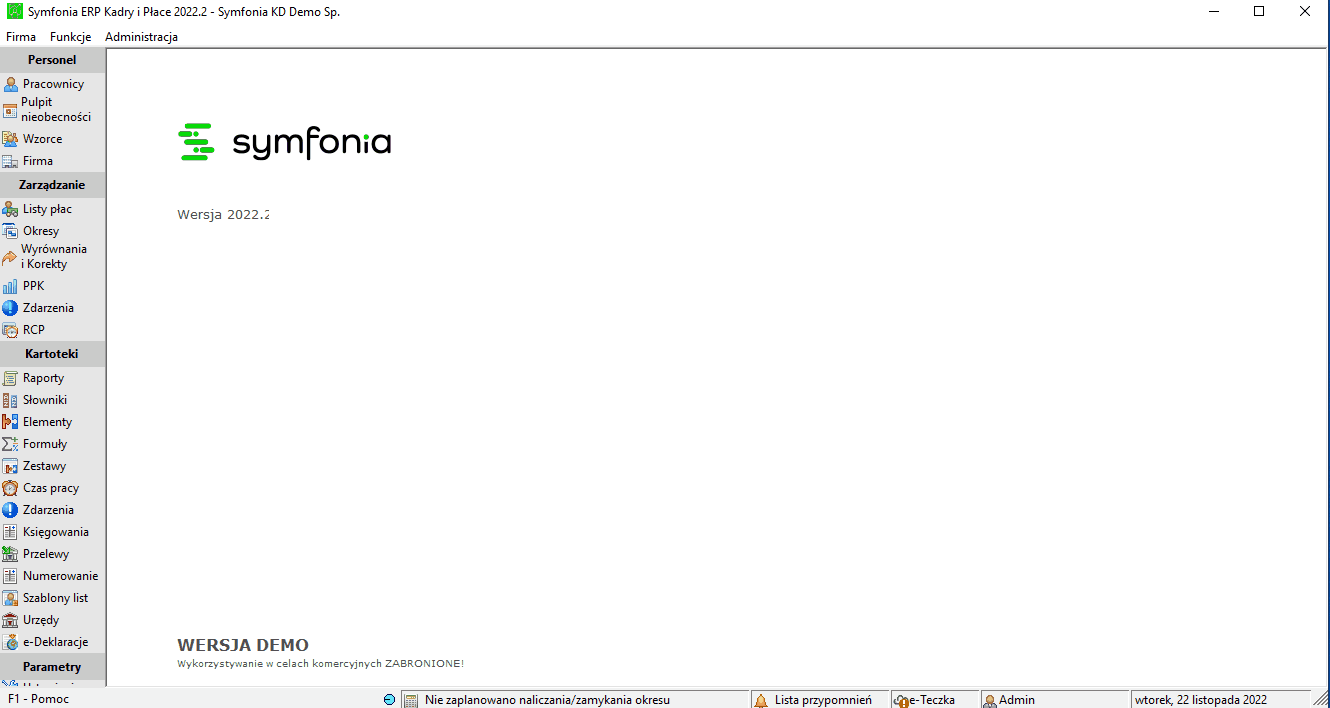Click the bell icon for reminders
Image resolution: width=1330 pixels, height=708 pixels.
pyautogui.click(x=761, y=700)
